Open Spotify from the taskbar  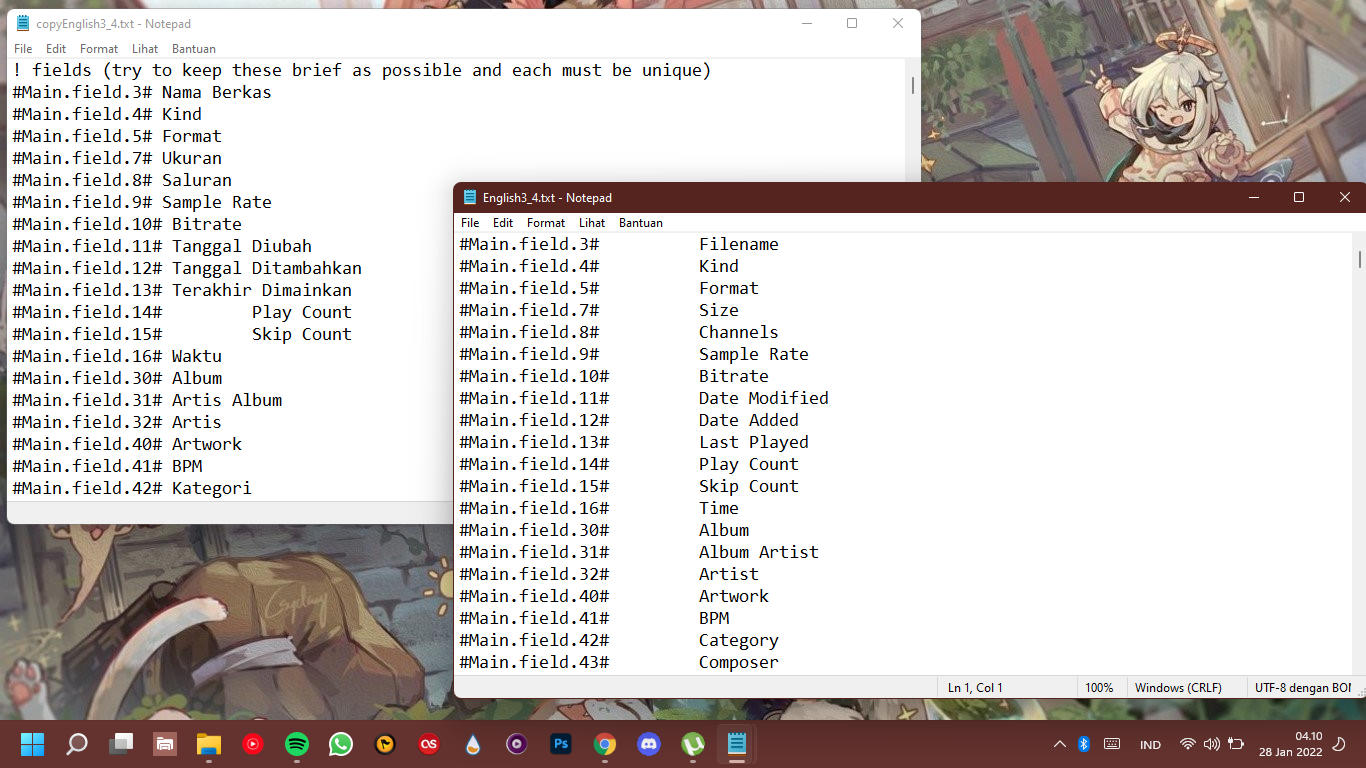coord(297,744)
